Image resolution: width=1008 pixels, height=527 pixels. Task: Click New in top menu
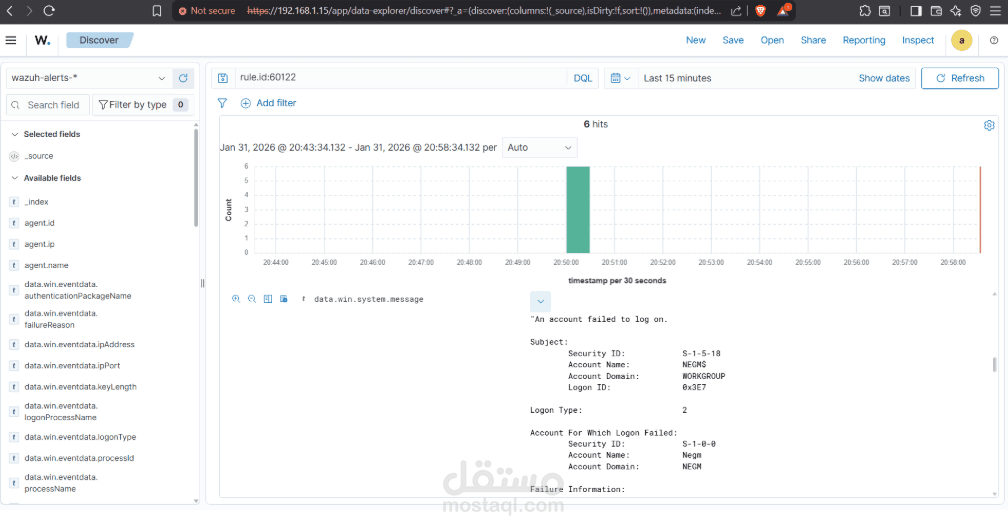tap(696, 40)
